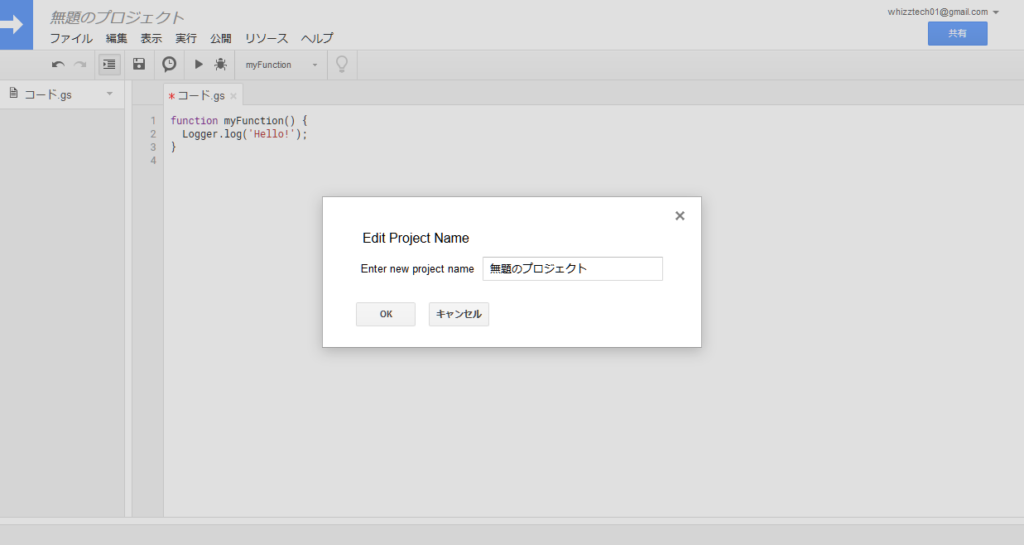
Task: Open the ヘルプ menu
Action: [317, 39]
